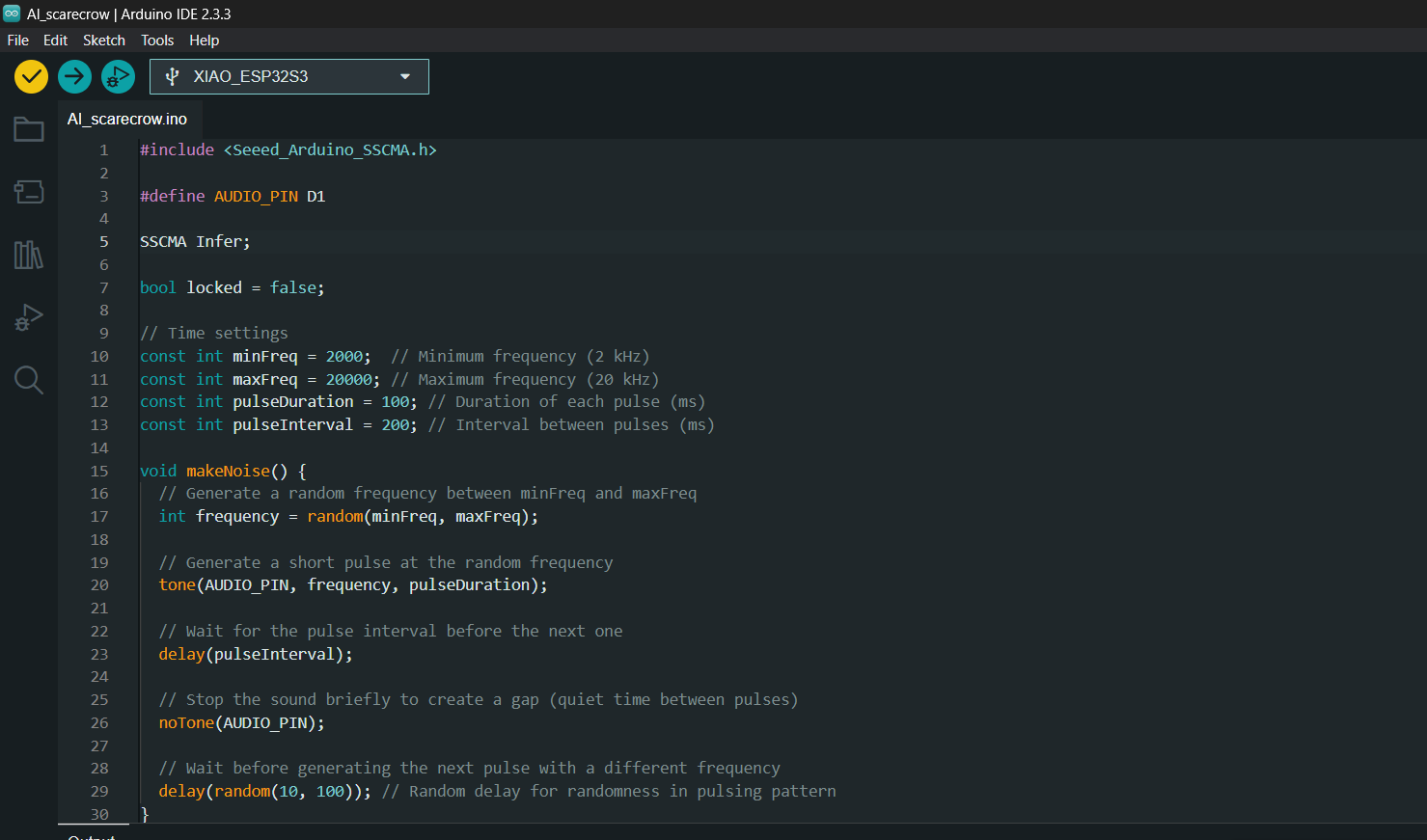1427x840 pixels.
Task: Click the 'SSCMA Infer;' line
Action: click(195, 242)
